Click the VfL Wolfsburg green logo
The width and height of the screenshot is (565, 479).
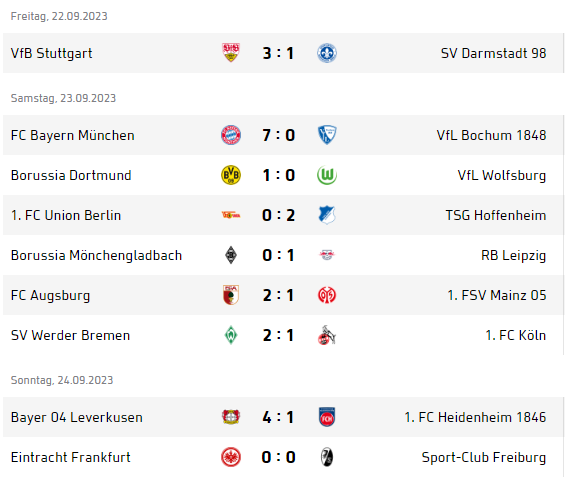click(327, 175)
